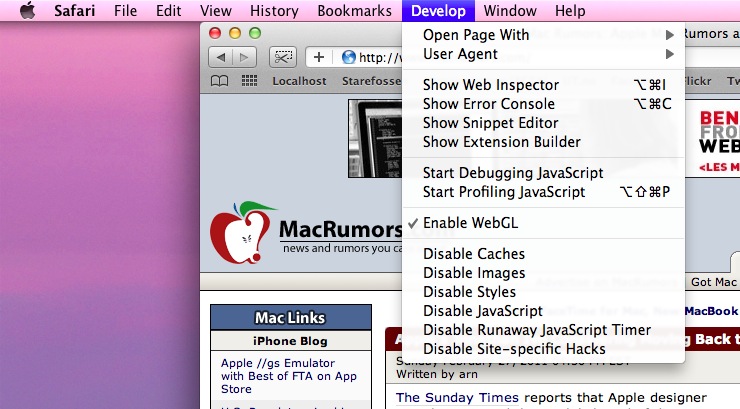
Task: Select Start Profiling JavaScript
Action: coord(543,192)
